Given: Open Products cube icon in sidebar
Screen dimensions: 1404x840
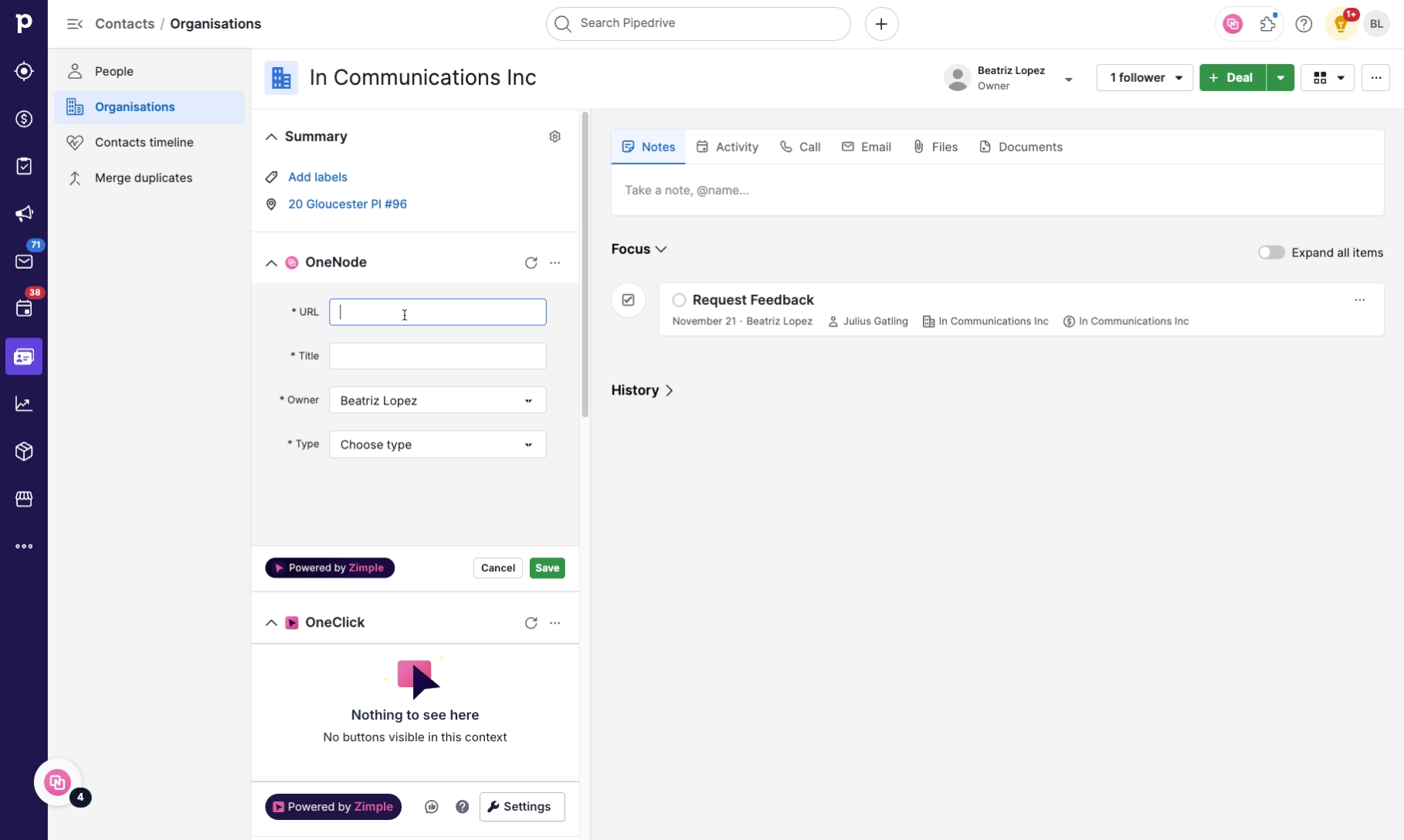Looking at the screenshot, I should click(x=24, y=452).
